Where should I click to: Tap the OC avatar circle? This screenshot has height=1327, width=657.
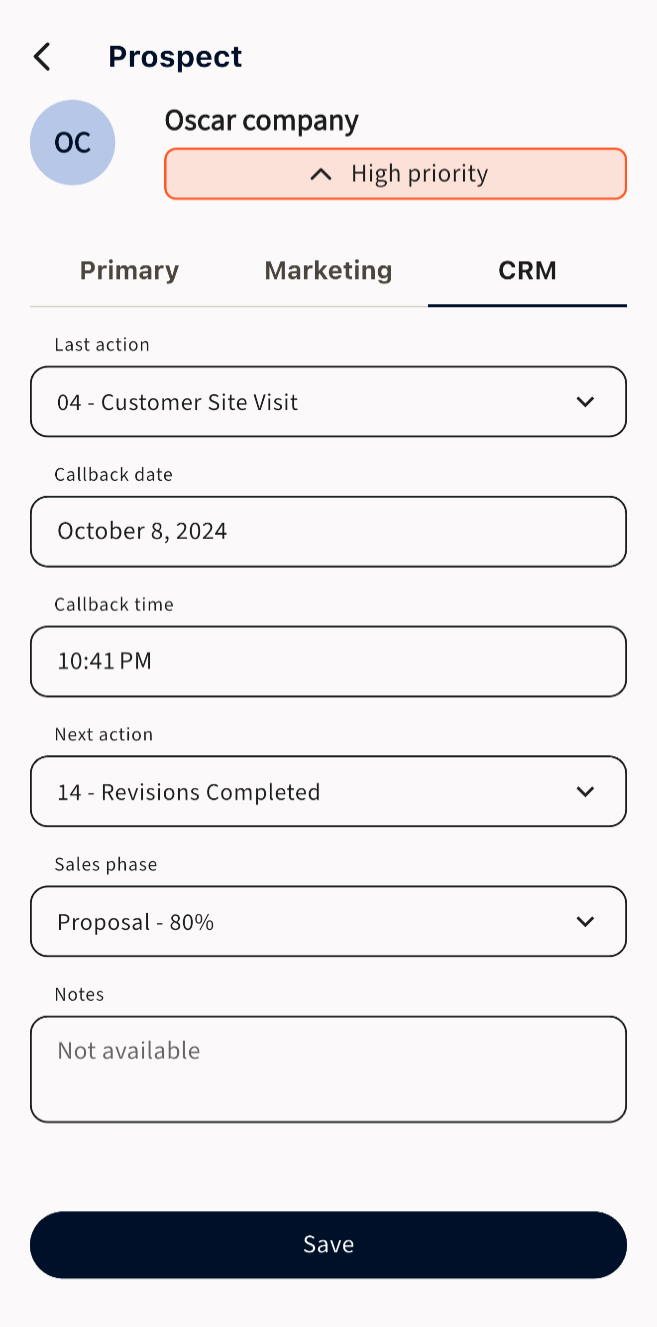pyautogui.click(x=73, y=143)
